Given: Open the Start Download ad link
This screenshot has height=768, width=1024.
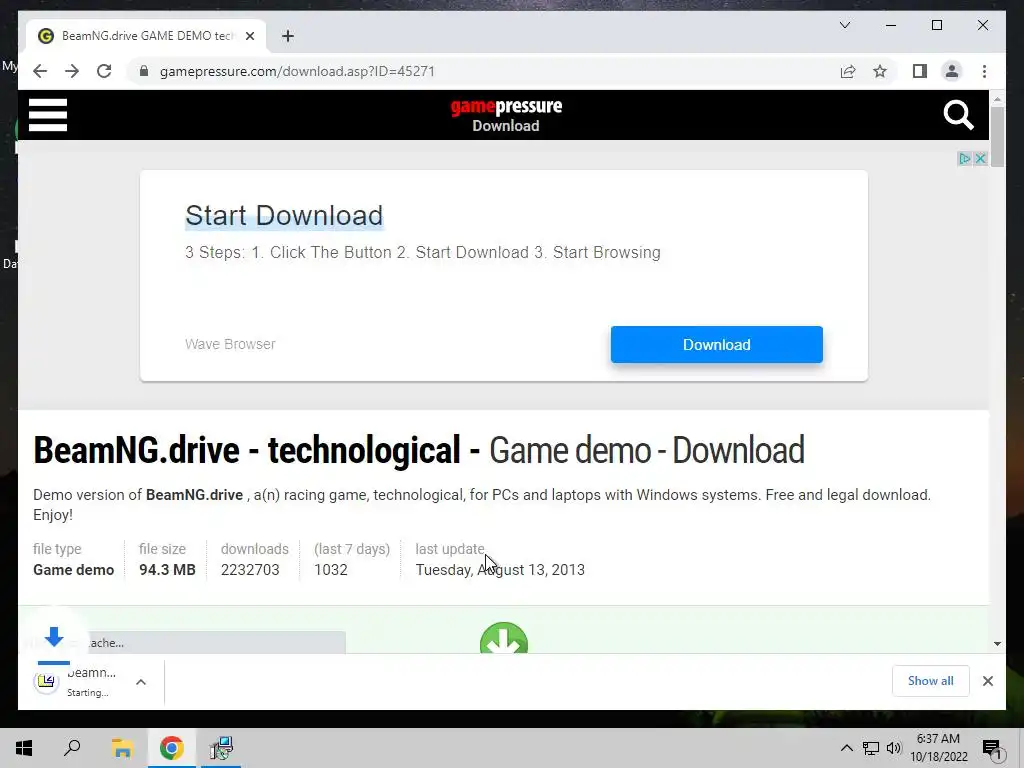Looking at the screenshot, I should click(x=284, y=216).
